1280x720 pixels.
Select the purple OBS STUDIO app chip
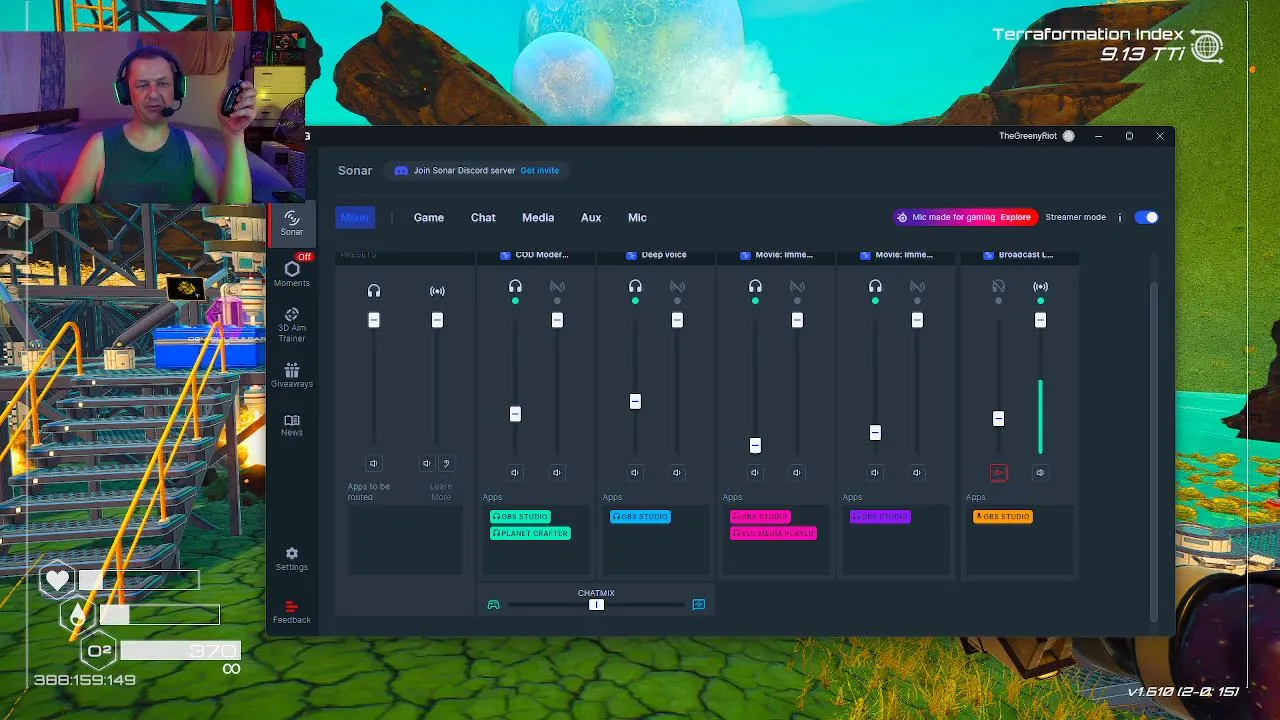coord(880,516)
